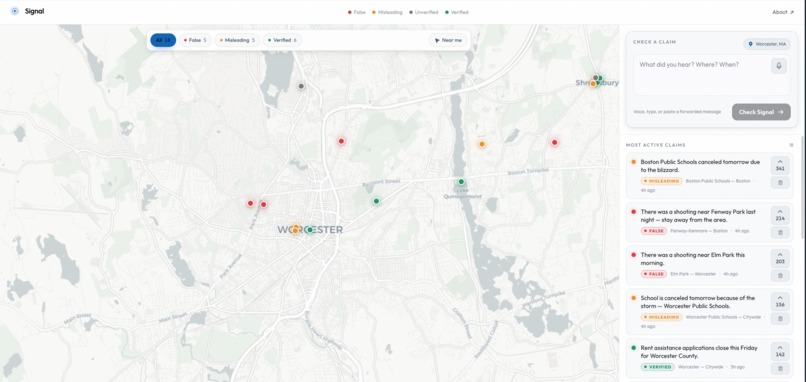This screenshot has width=806, height=382.
Task: Click green marker below Belmont Street label
Action: point(376,201)
